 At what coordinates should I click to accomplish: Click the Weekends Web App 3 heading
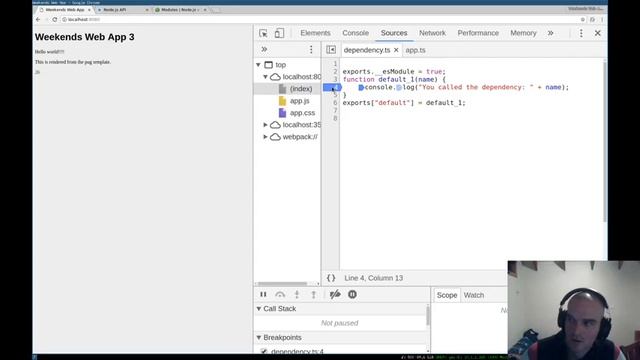coord(84,37)
